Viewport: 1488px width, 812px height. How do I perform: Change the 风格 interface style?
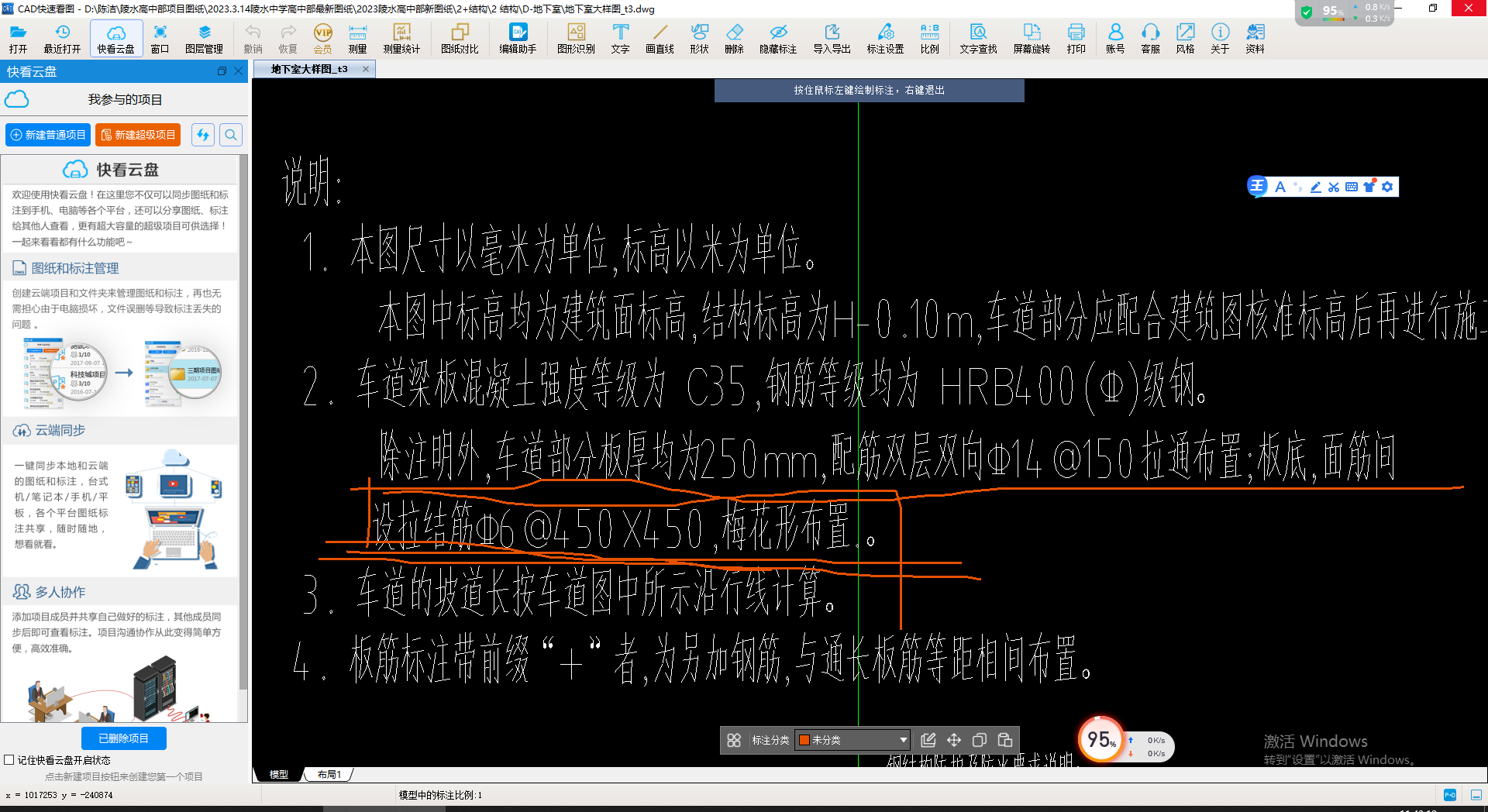(x=1185, y=38)
